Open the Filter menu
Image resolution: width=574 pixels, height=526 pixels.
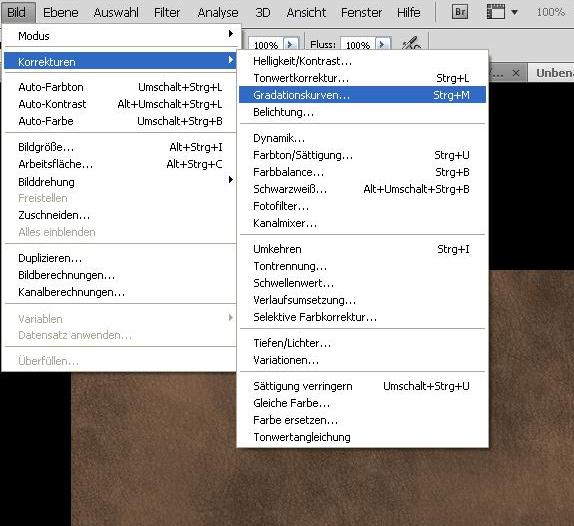click(x=167, y=12)
